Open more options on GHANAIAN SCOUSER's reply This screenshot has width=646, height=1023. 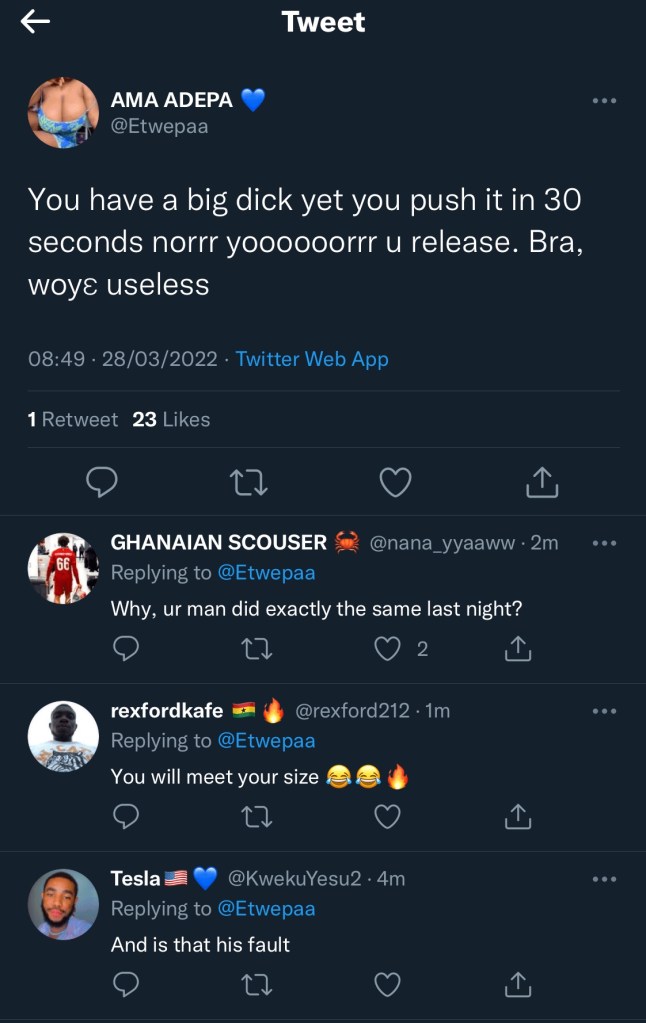[x=604, y=543]
